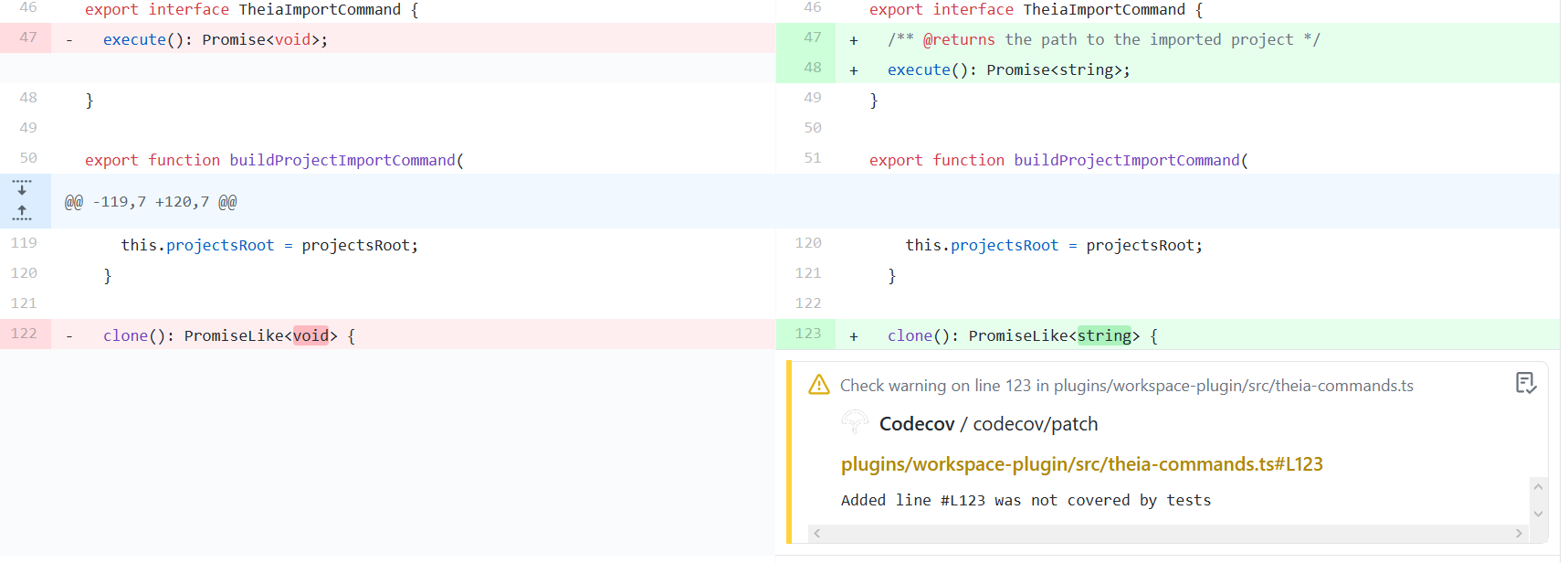Image resolution: width=1568 pixels, height=563 pixels.
Task: Select deleted line number 122 on left
Action: click(x=25, y=334)
